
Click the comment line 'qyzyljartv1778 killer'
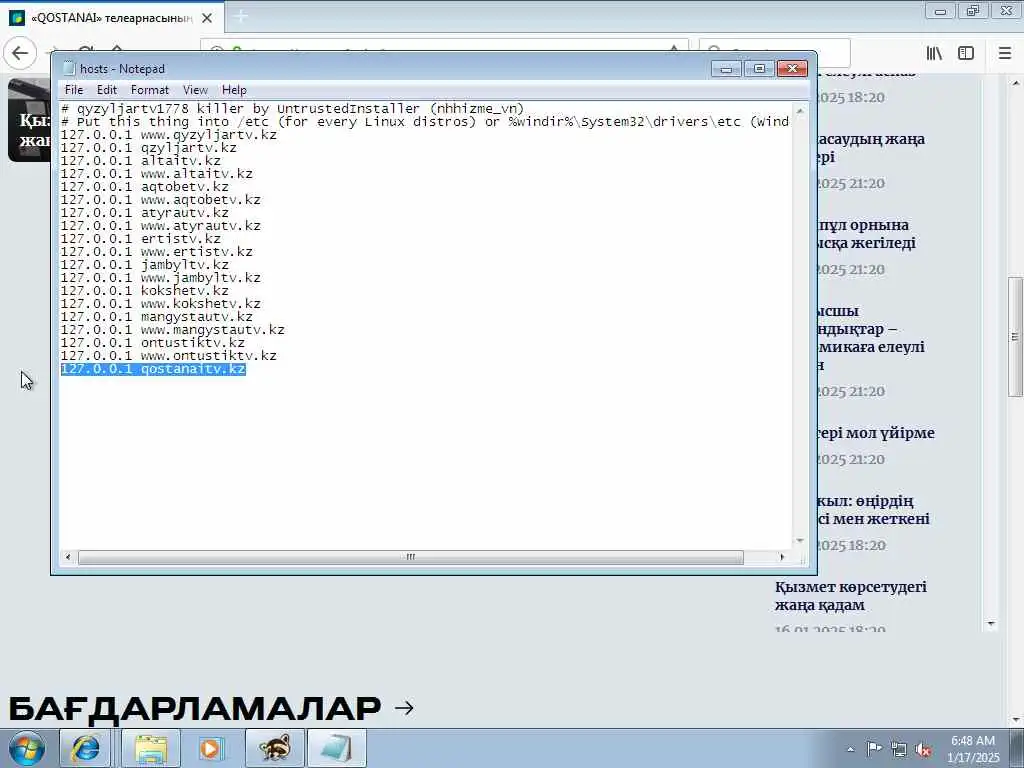pyautogui.click(x=293, y=108)
